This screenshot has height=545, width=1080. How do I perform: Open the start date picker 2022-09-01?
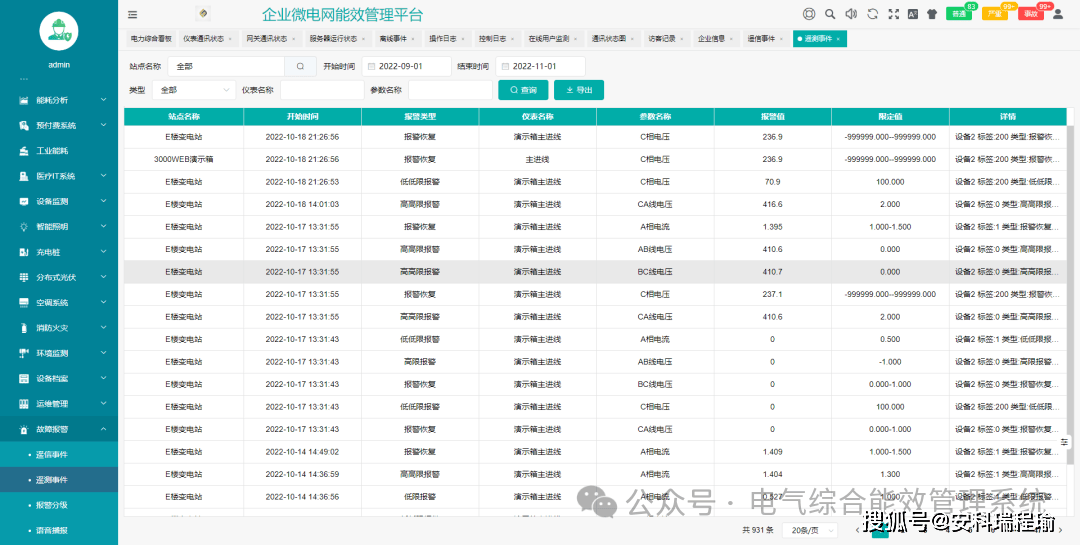pyautogui.click(x=407, y=66)
